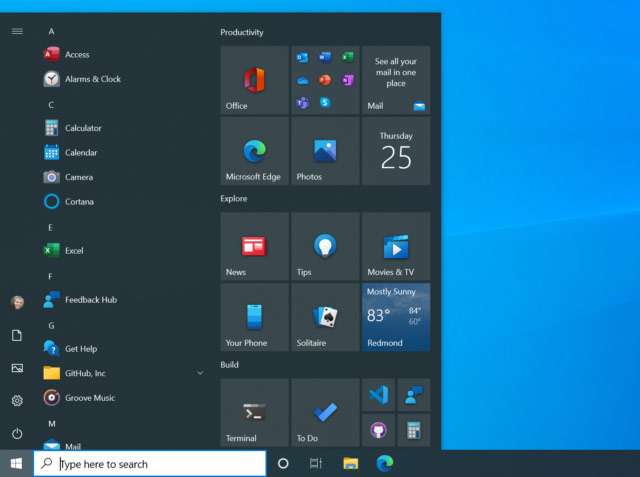Click the taskbar search box
Image resolution: width=640 pixels, height=477 pixels.
(150, 464)
